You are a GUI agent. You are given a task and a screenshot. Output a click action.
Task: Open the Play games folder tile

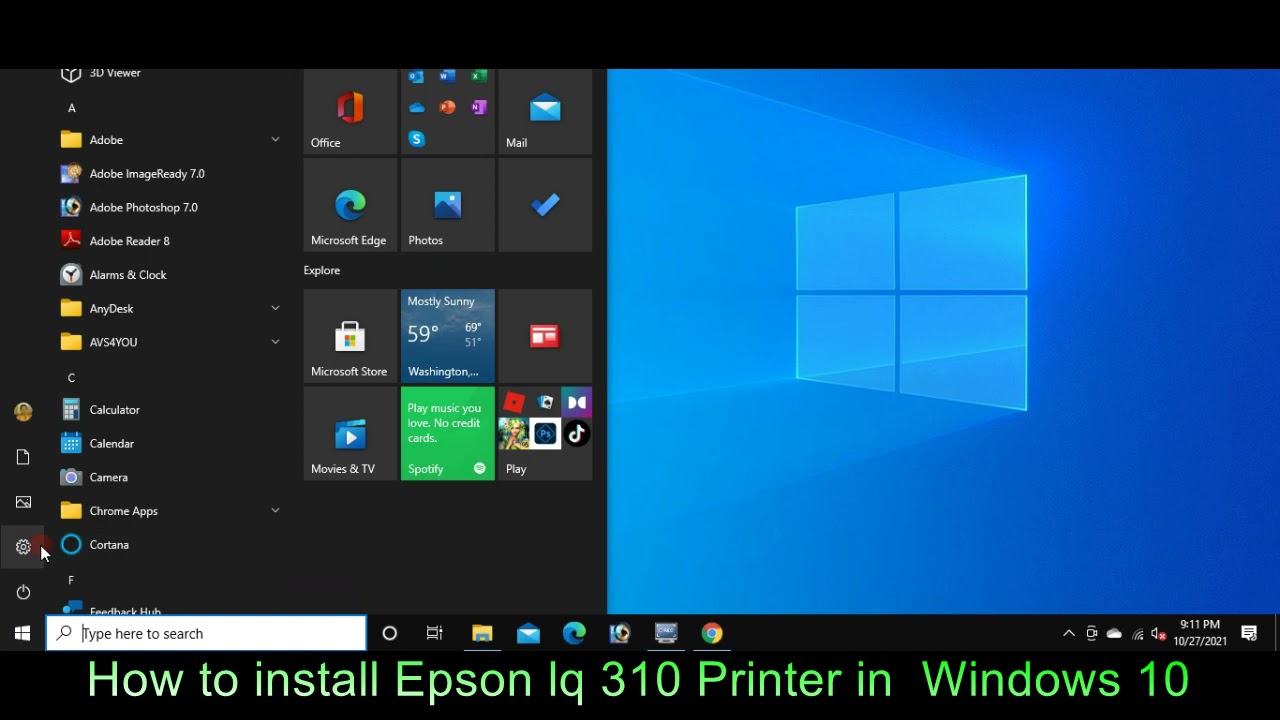(545, 434)
